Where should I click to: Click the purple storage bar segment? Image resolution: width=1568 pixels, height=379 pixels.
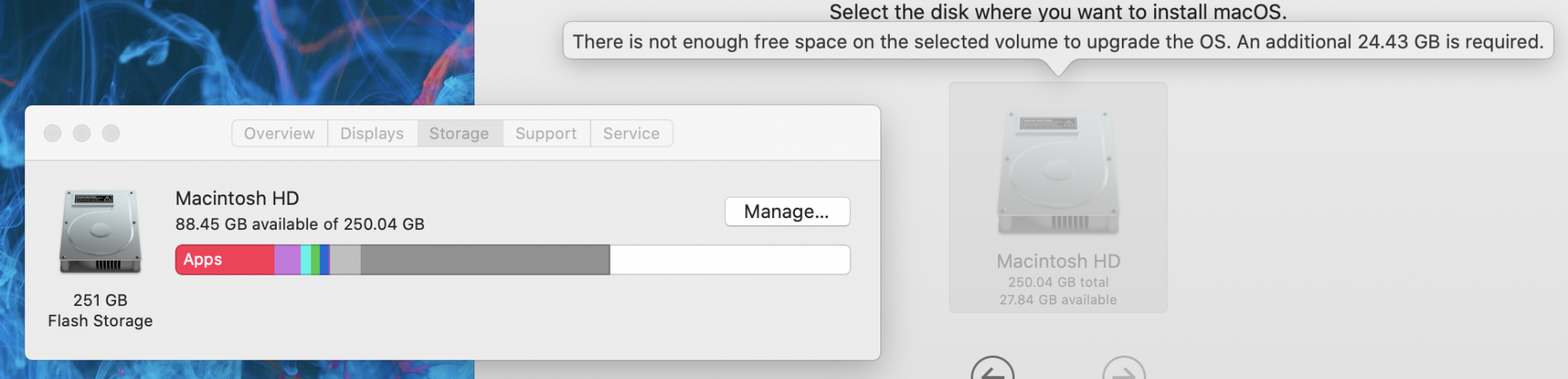(x=287, y=260)
